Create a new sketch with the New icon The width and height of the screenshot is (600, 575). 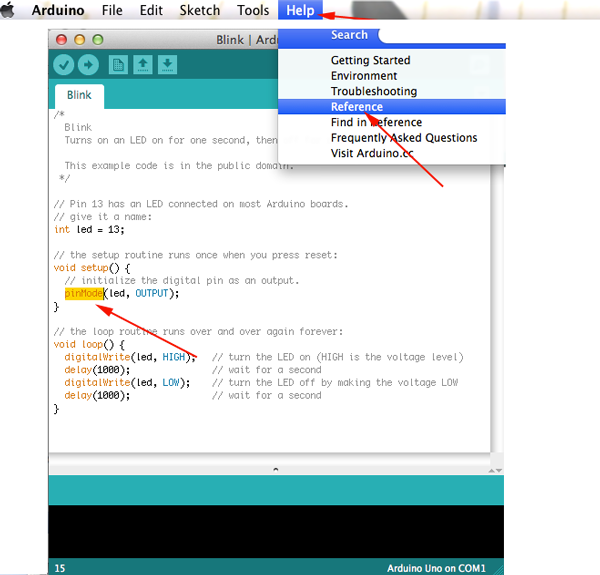(x=118, y=65)
